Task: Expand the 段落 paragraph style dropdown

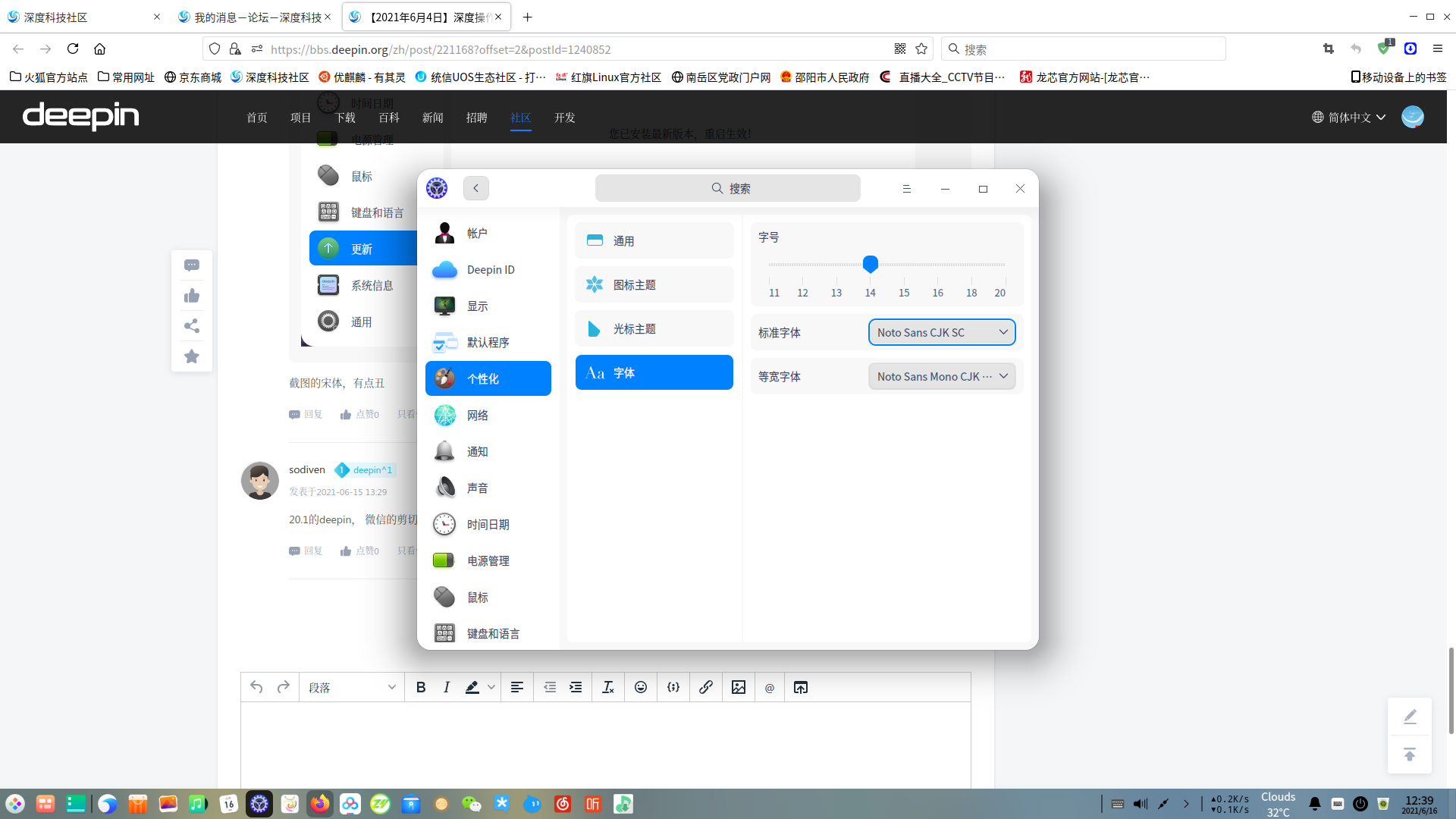Action: [352, 687]
